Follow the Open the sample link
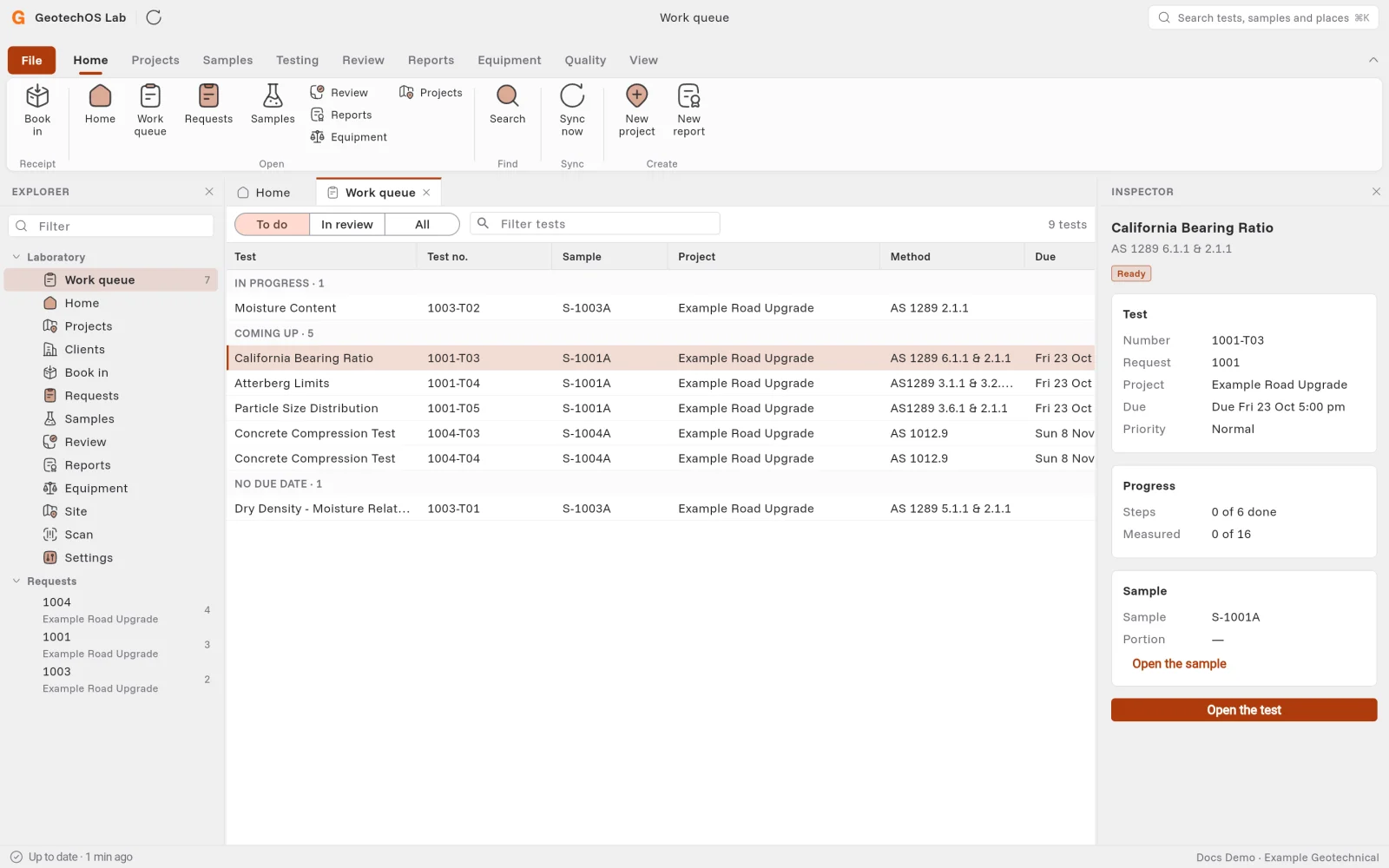Viewport: 1389px width, 868px height. pyautogui.click(x=1179, y=664)
